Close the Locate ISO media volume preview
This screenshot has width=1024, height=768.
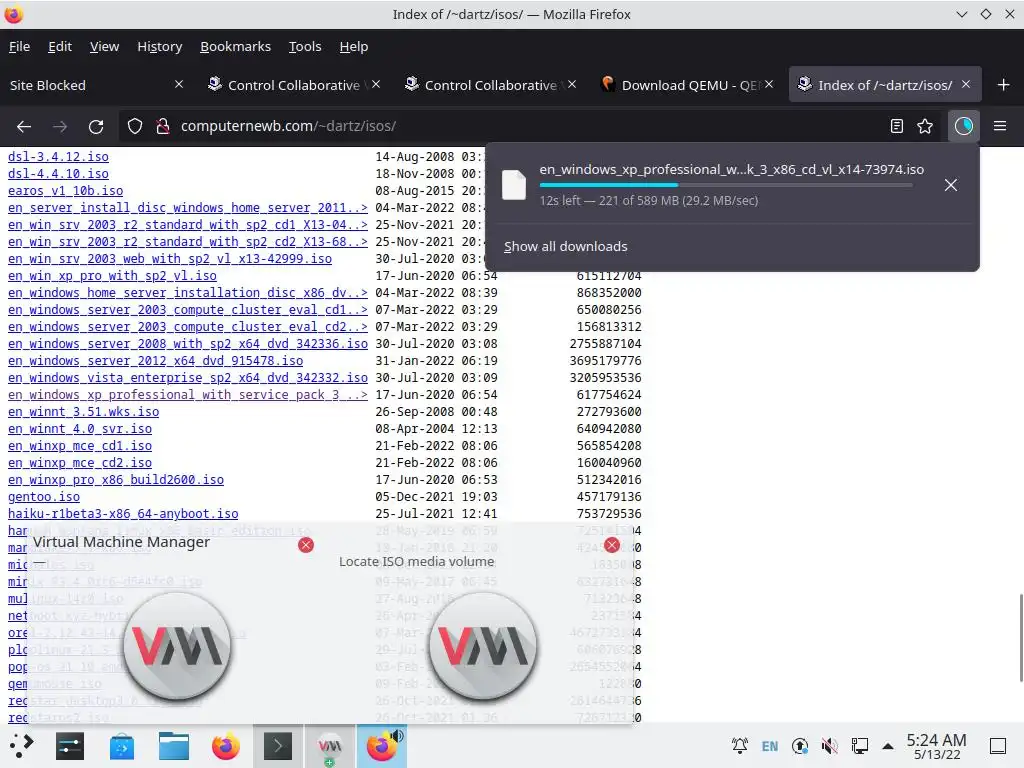click(612, 545)
